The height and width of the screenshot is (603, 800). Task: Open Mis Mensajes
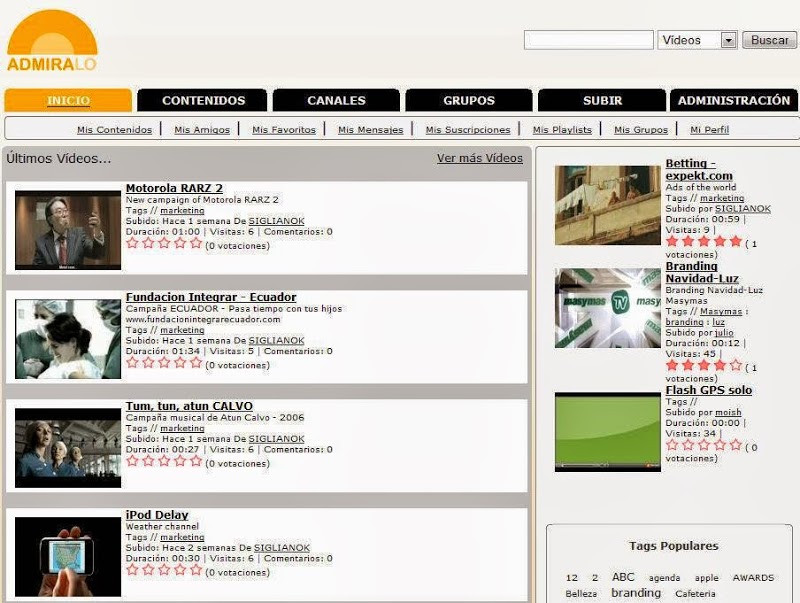click(x=370, y=130)
